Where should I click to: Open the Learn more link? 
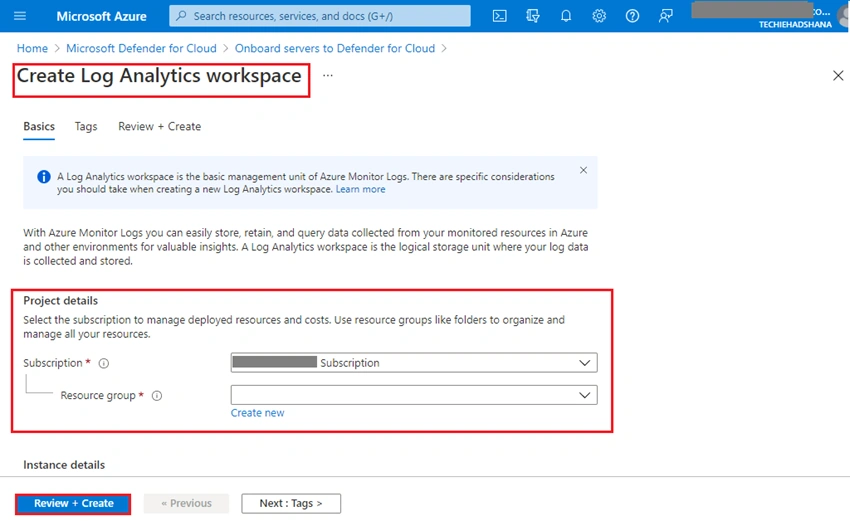click(360, 189)
